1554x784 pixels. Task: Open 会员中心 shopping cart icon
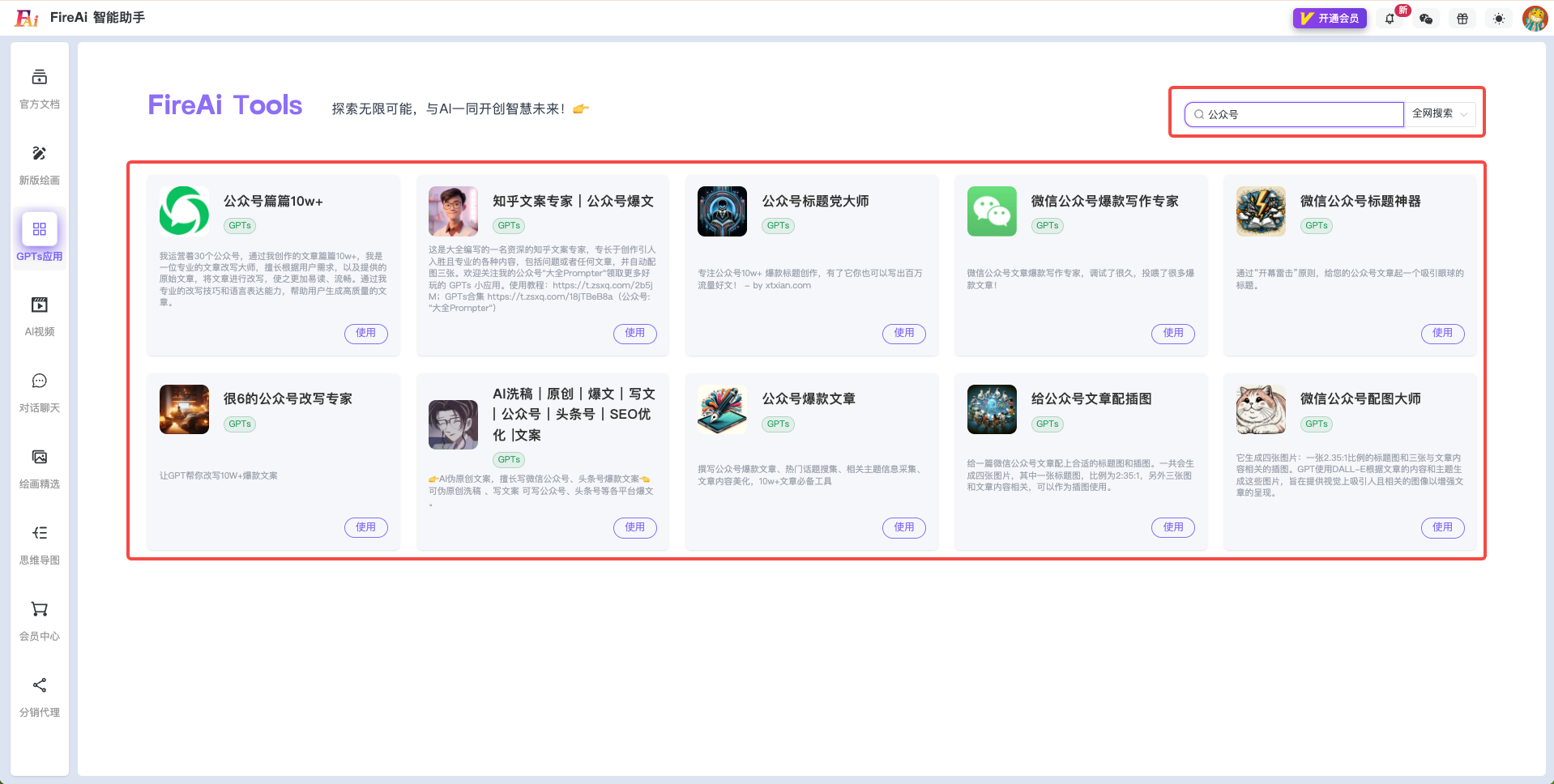(x=39, y=609)
